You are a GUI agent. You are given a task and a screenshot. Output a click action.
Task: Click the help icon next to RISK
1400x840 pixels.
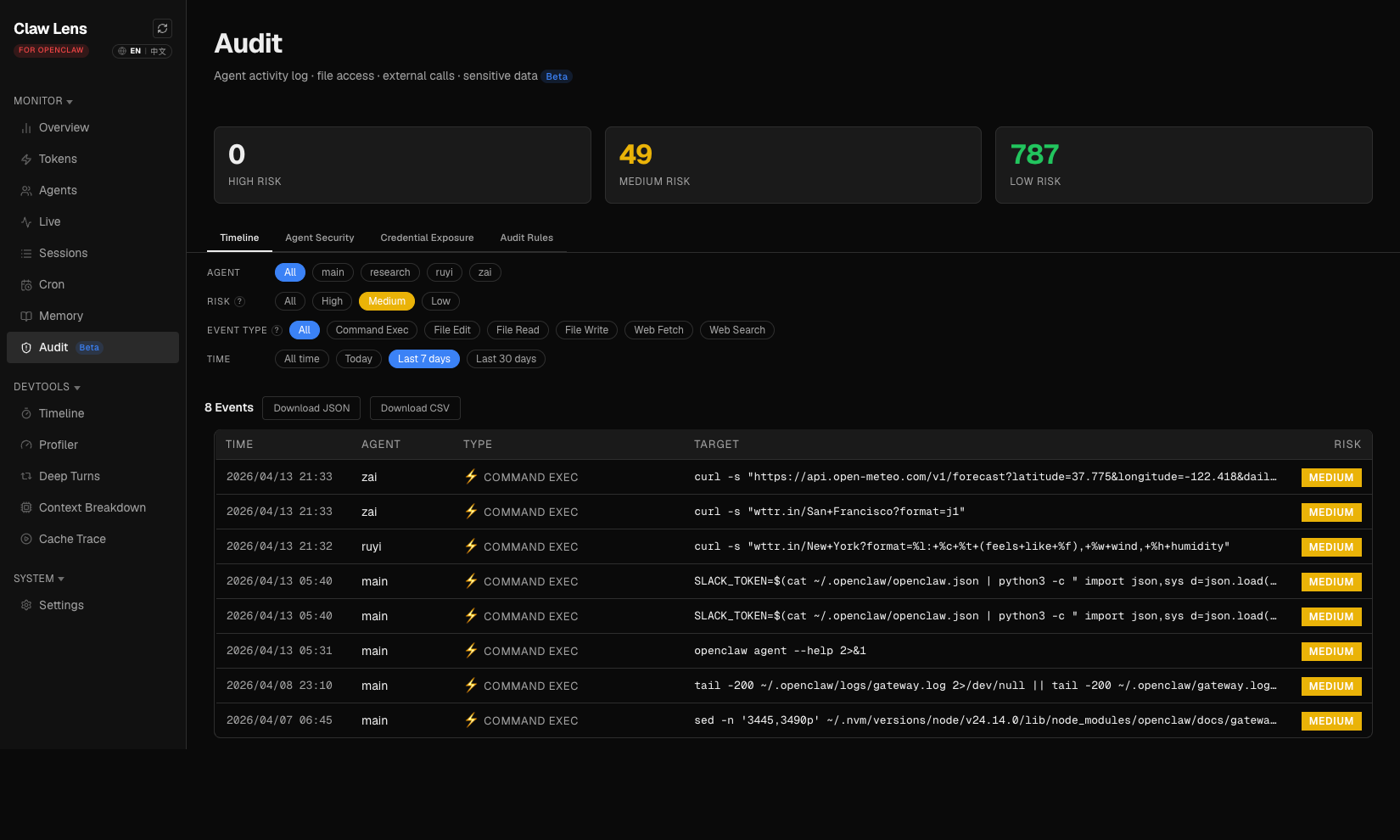pos(239,301)
